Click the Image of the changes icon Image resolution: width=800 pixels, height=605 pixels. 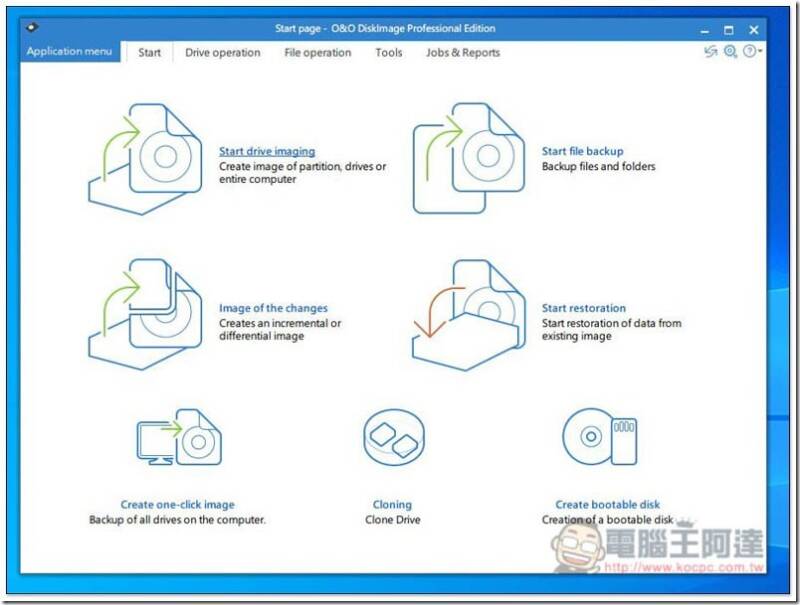tap(145, 314)
